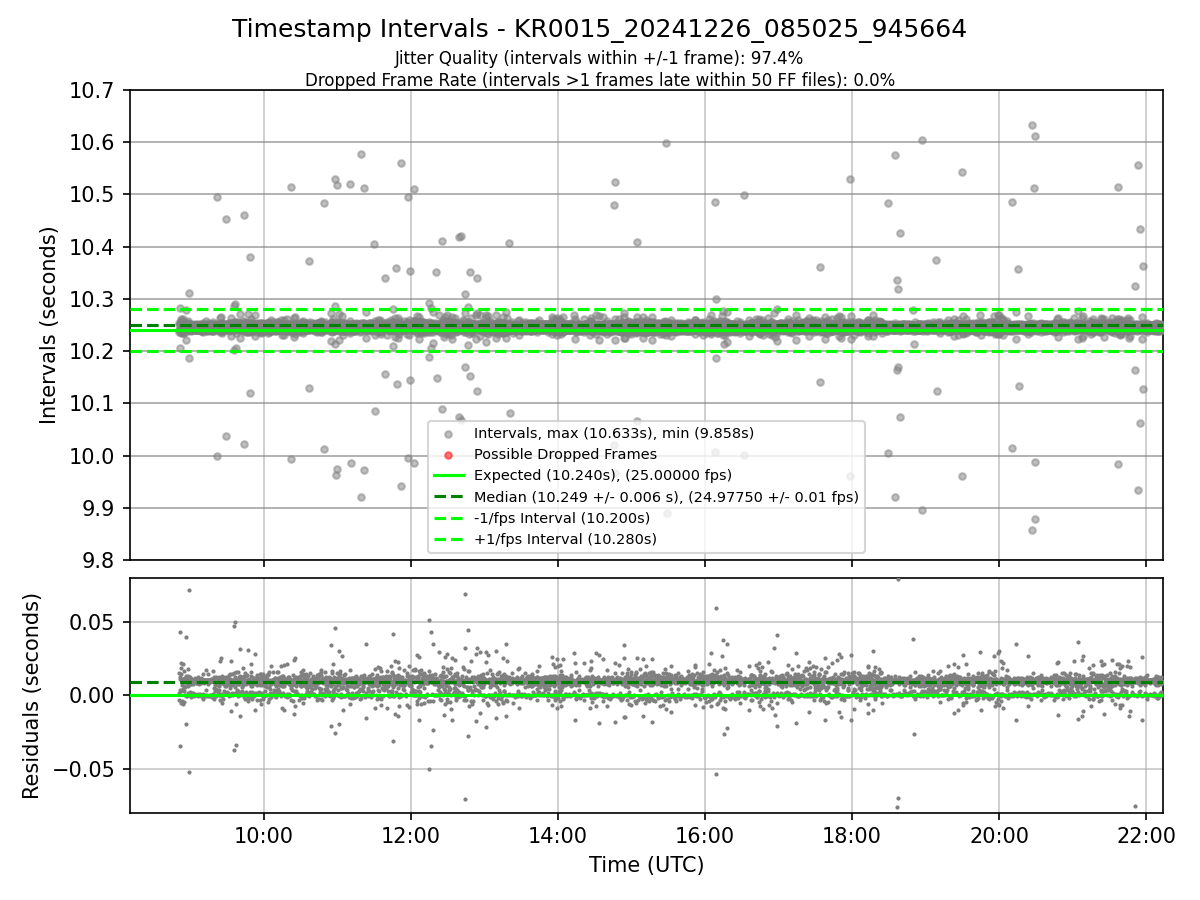This screenshot has height=900, width=1200.
Task: Click the solid green 'Expected' legend line sample
Action: [449, 475]
